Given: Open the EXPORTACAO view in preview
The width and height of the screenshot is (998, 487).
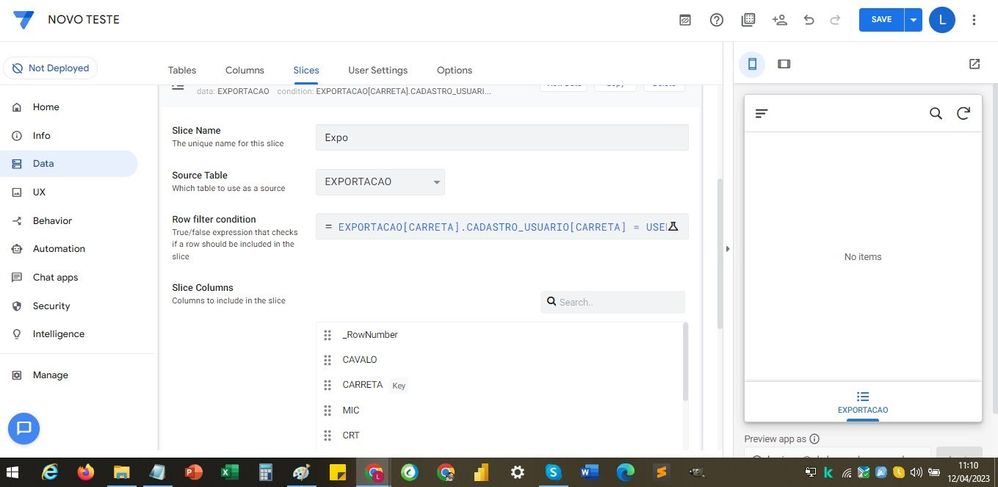Looking at the screenshot, I should 862,403.
